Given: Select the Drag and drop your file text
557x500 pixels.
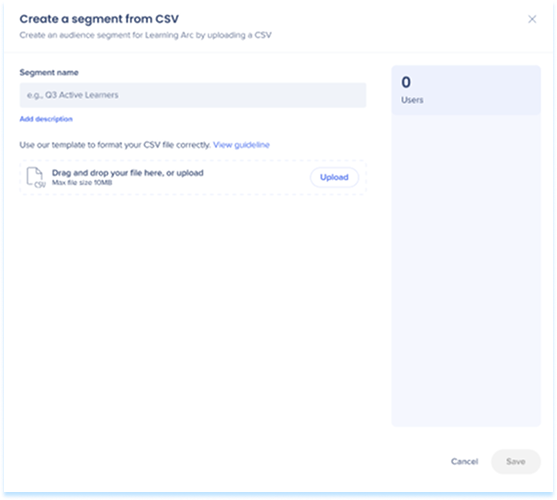Looking at the screenshot, I should 128,173.
